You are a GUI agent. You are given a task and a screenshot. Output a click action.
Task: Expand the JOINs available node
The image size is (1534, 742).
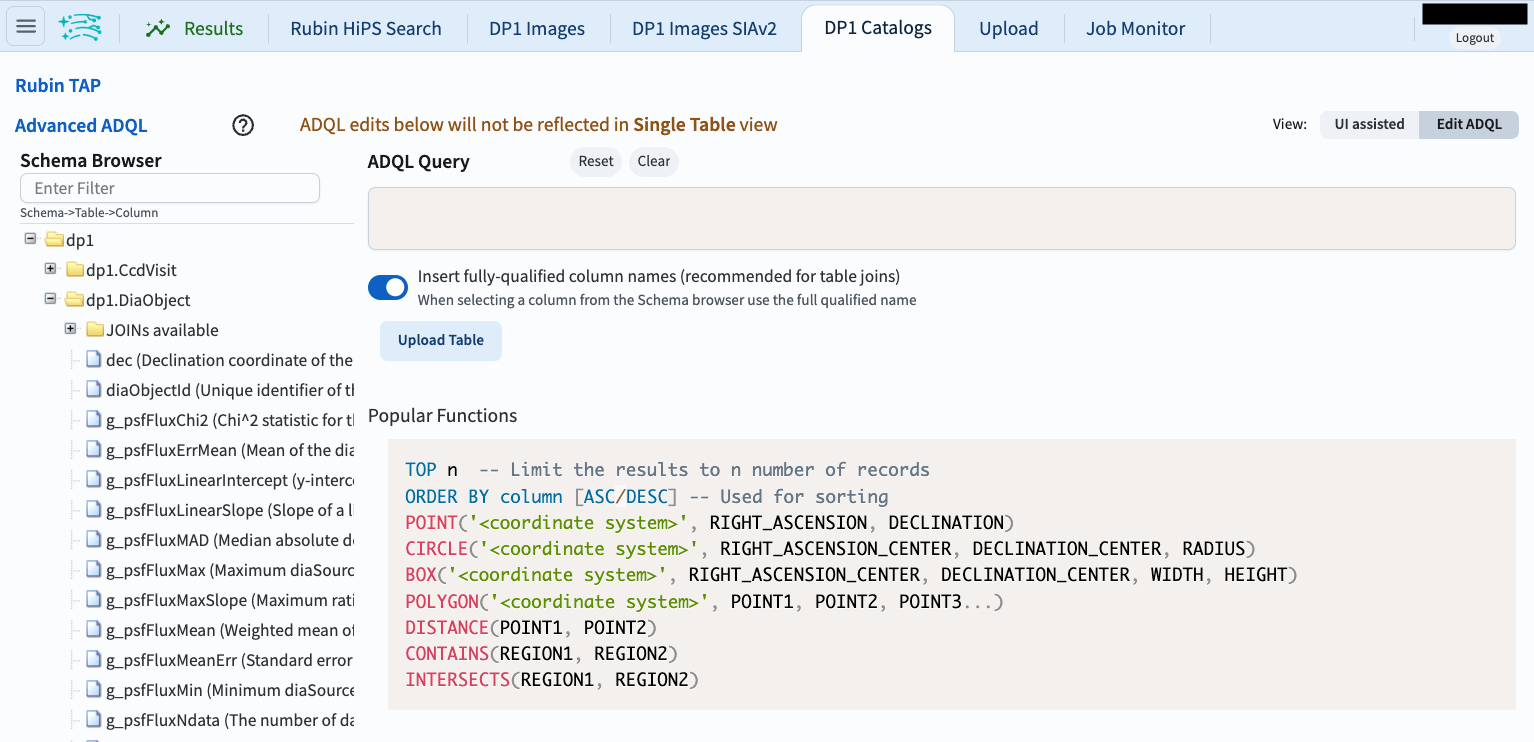pyautogui.click(x=70, y=329)
